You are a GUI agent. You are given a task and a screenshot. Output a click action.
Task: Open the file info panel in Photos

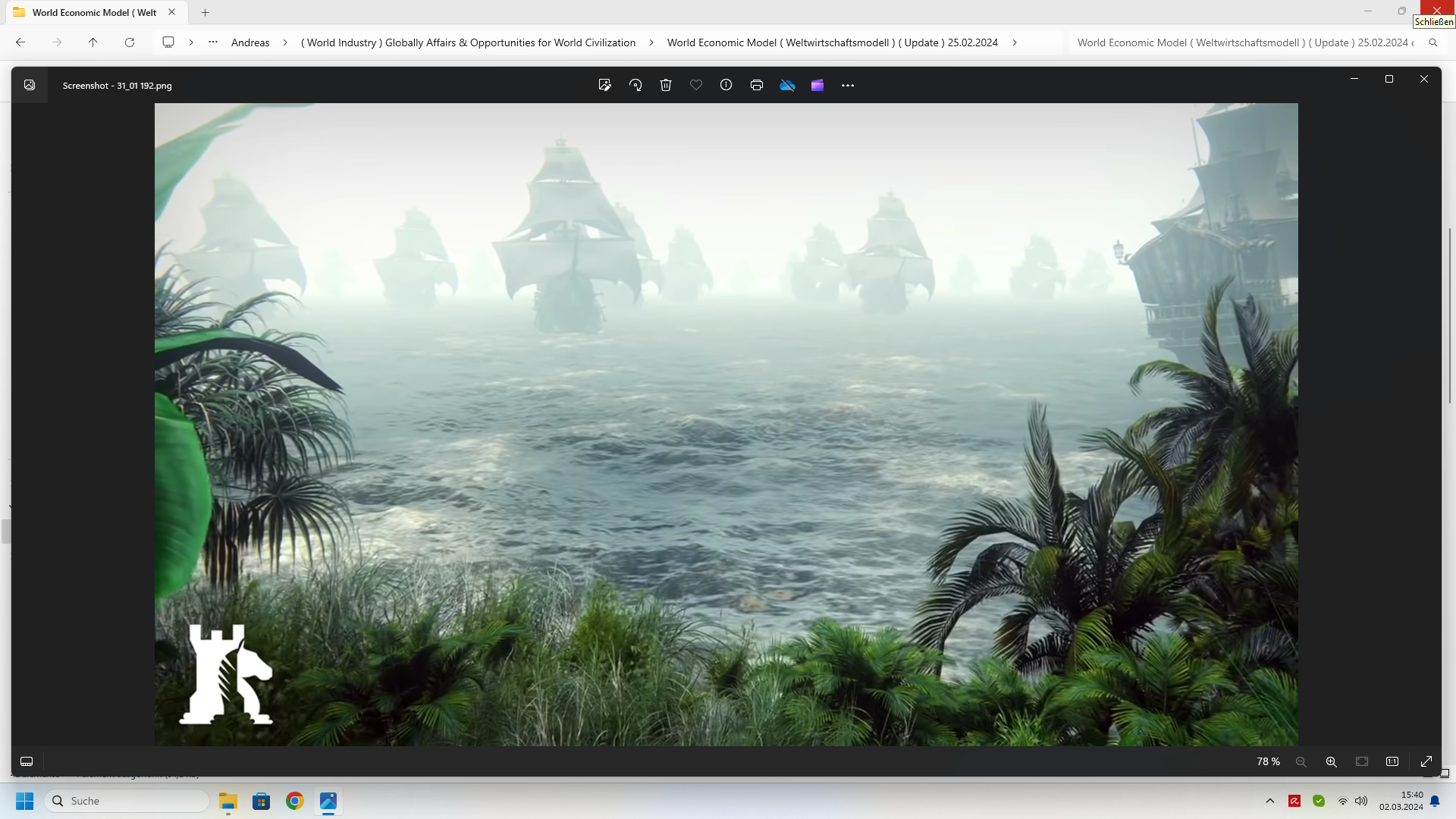pyautogui.click(x=726, y=85)
